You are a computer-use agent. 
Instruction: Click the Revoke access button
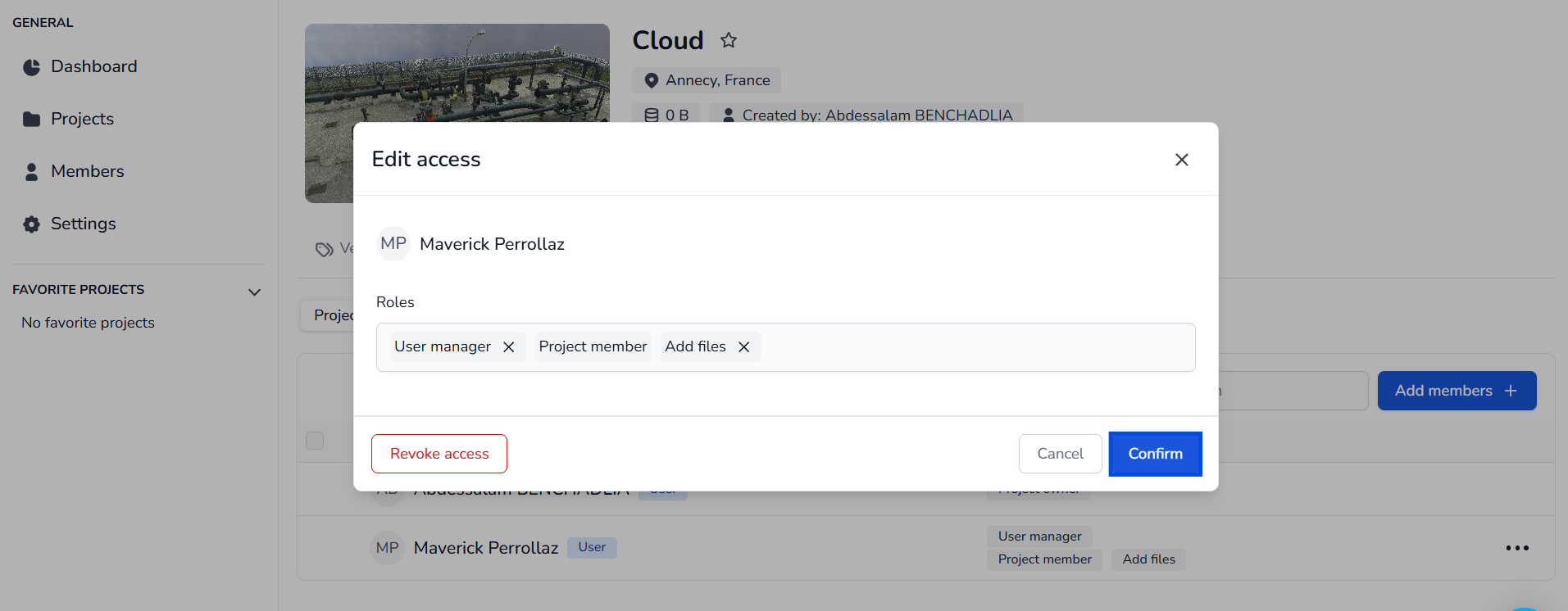pyautogui.click(x=439, y=454)
